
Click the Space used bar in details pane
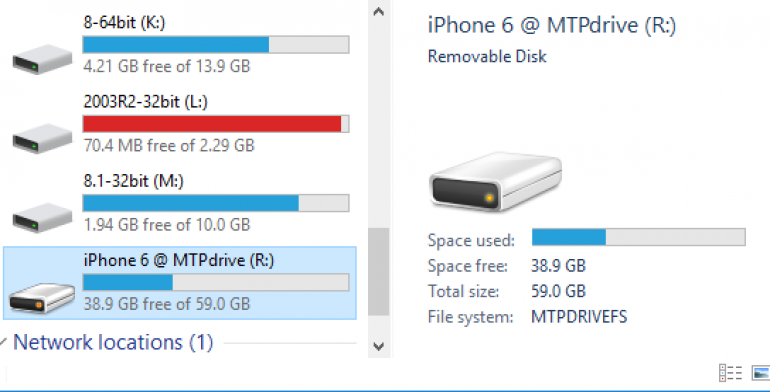coord(638,237)
